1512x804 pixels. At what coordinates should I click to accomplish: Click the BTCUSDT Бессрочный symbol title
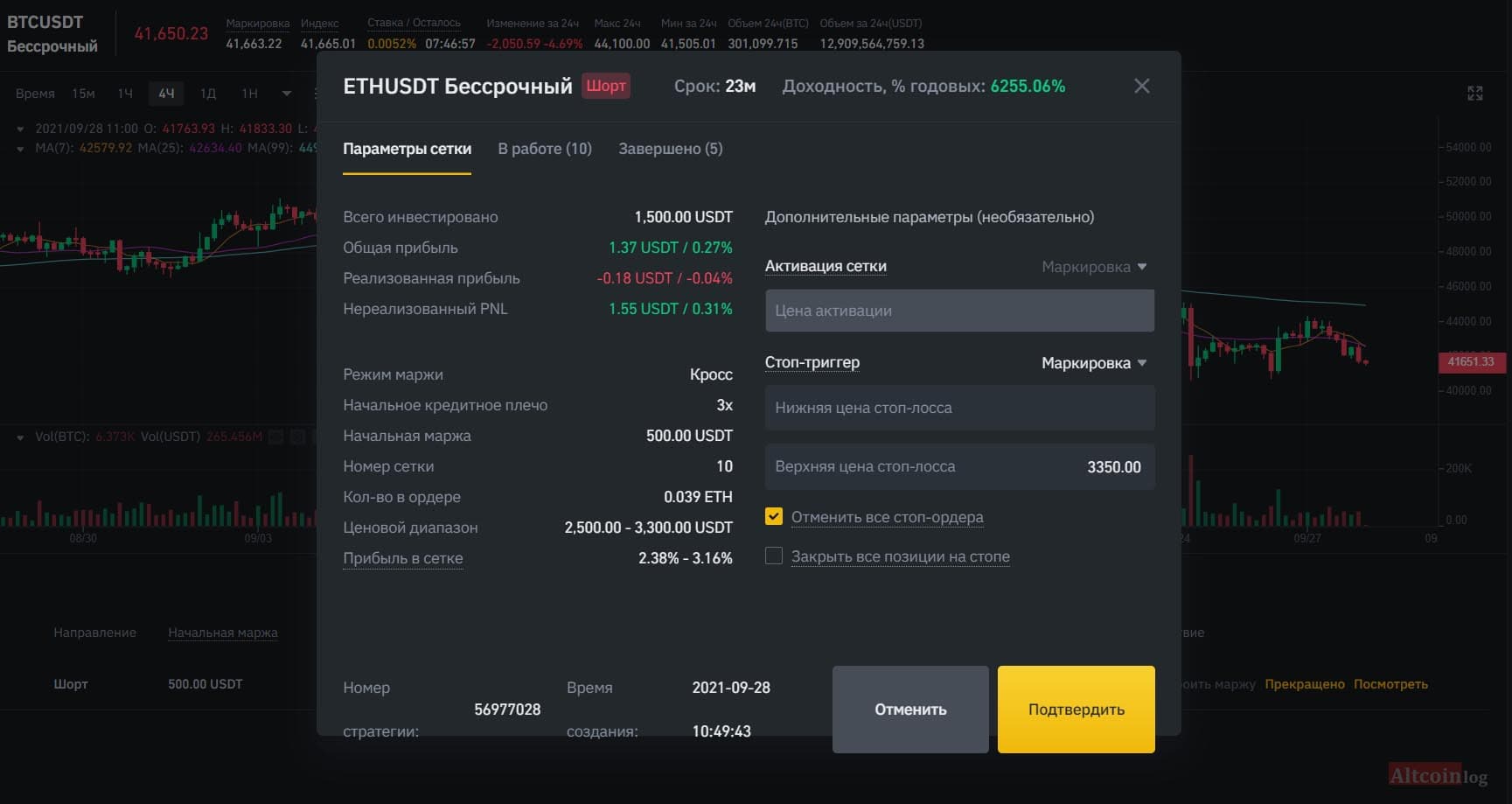pyautogui.click(x=52, y=34)
